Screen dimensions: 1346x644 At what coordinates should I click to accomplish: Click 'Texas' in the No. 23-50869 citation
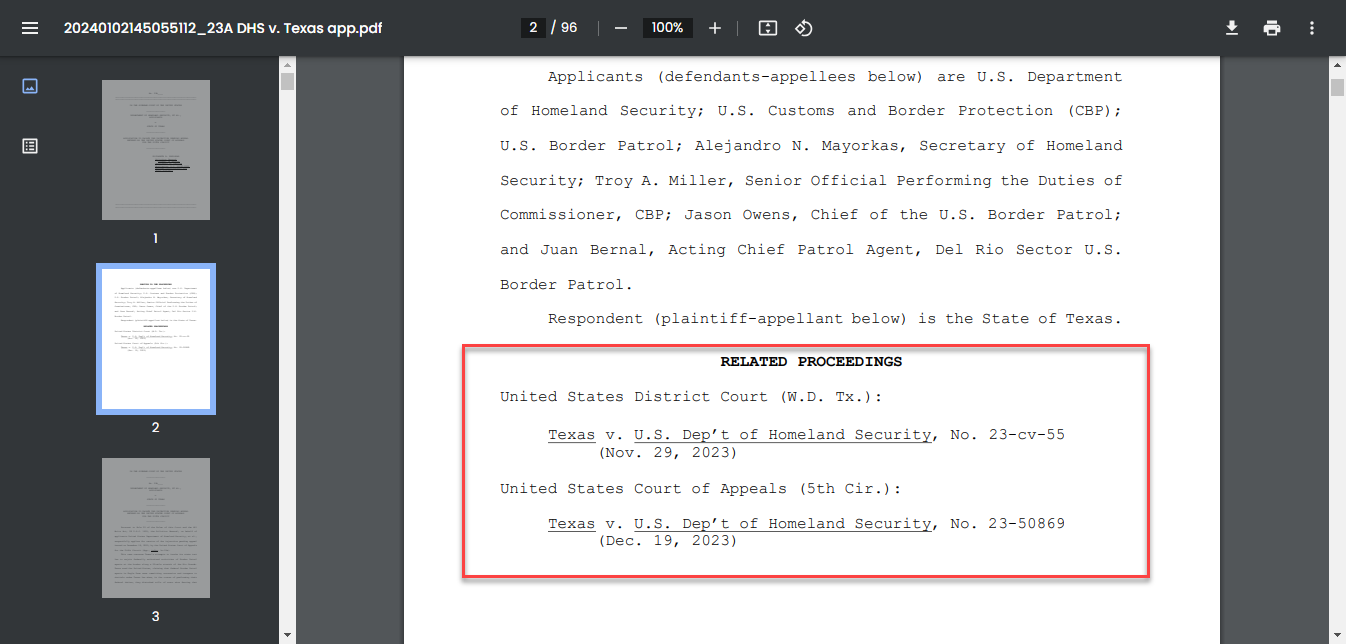point(571,523)
